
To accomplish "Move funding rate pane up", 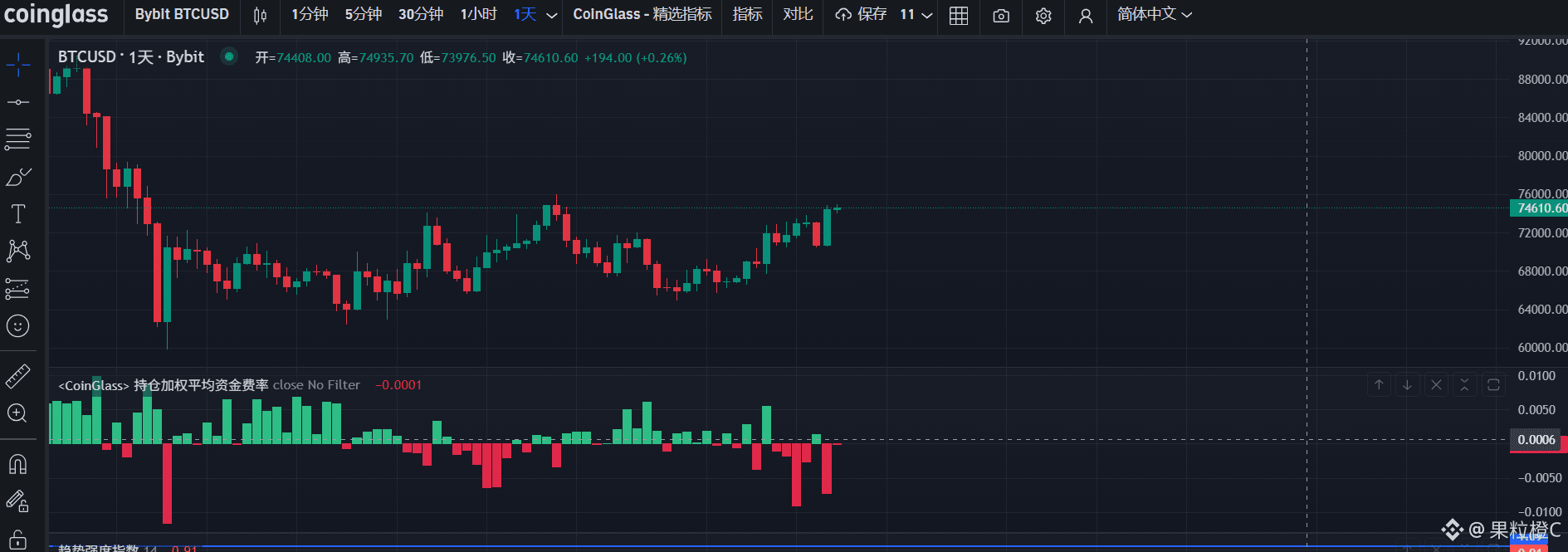I will [1379, 384].
